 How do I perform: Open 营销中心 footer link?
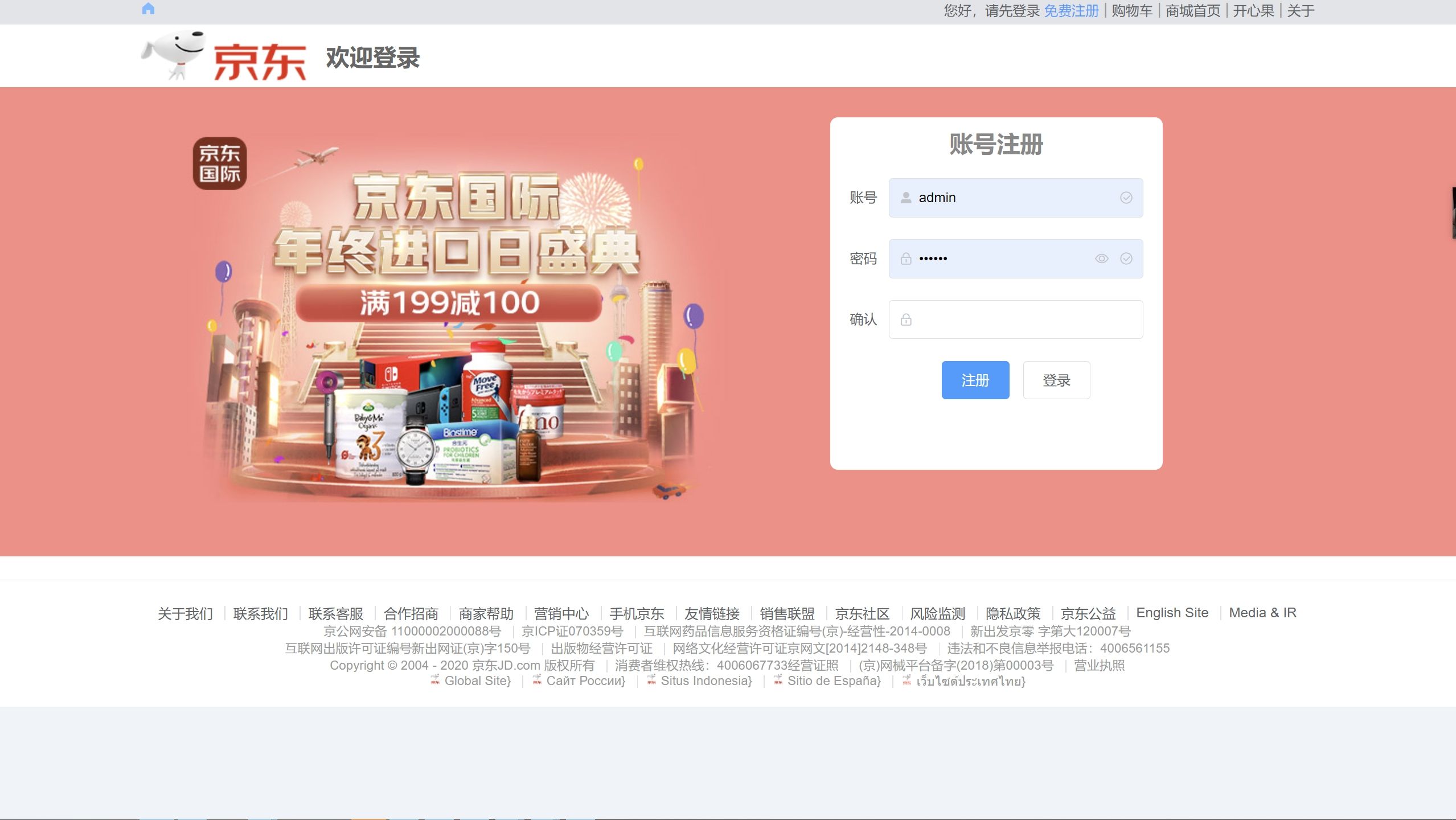561,613
